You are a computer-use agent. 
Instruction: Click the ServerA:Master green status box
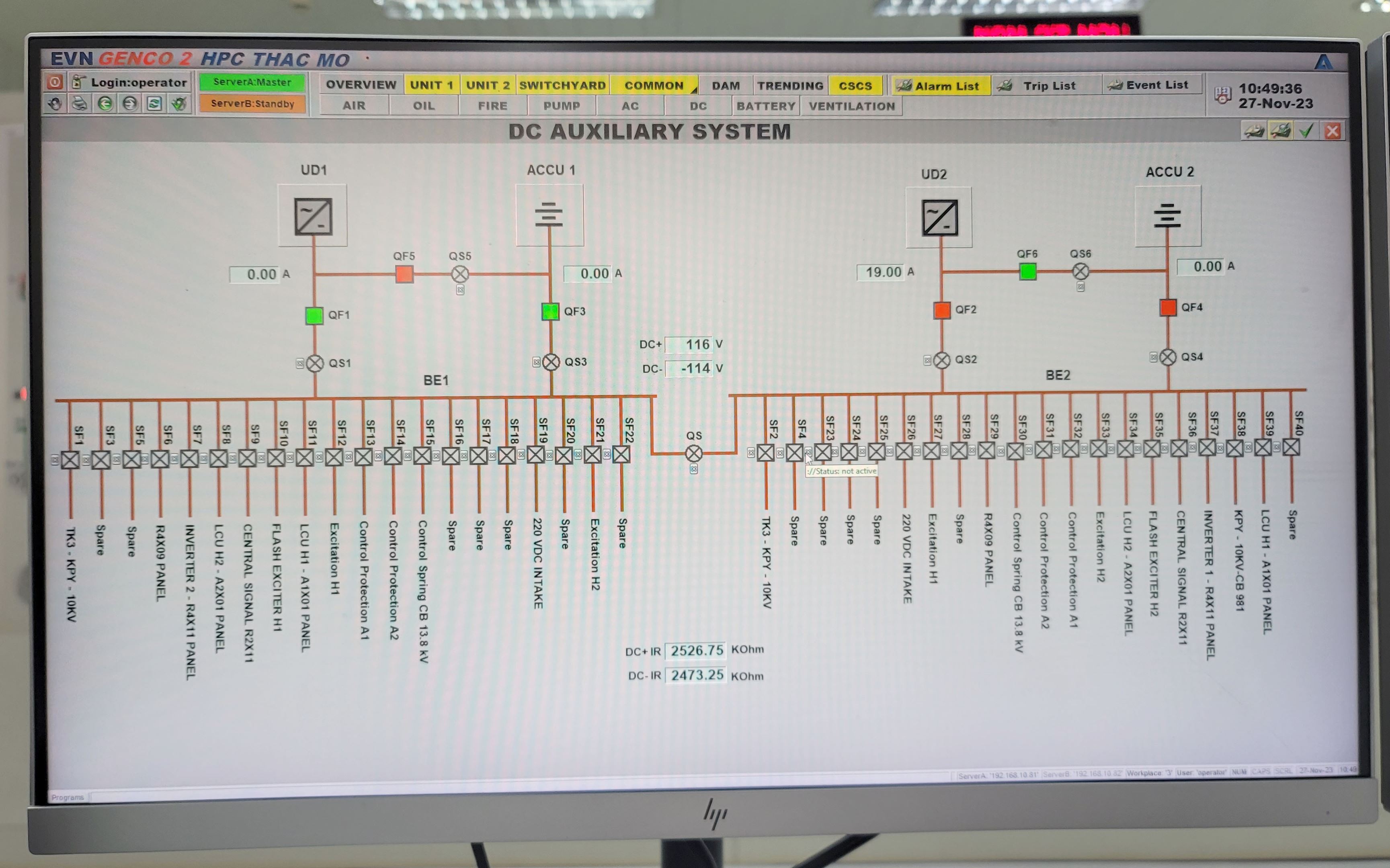tap(252, 82)
